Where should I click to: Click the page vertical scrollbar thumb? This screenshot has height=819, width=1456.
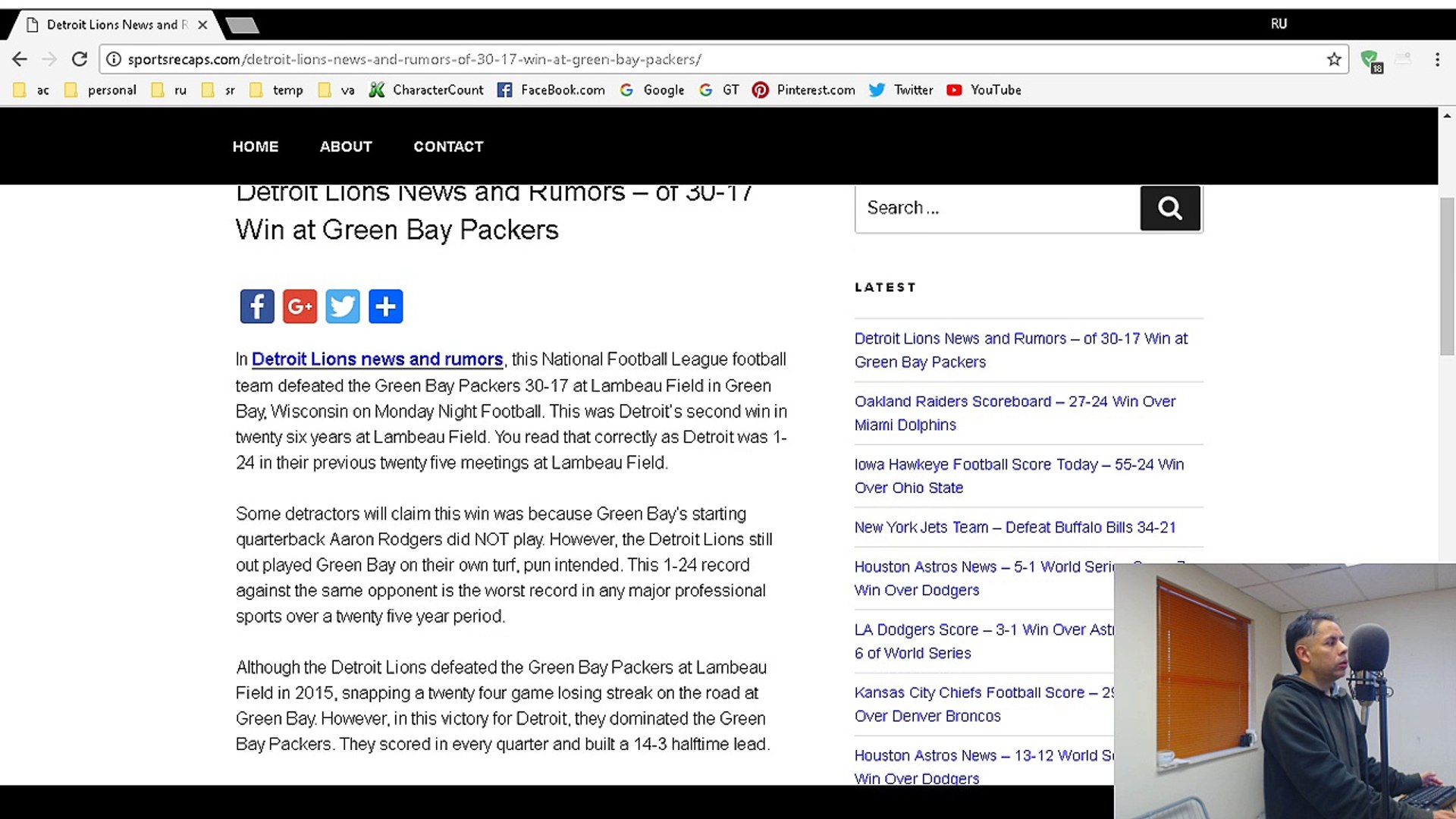pyautogui.click(x=1447, y=276)
